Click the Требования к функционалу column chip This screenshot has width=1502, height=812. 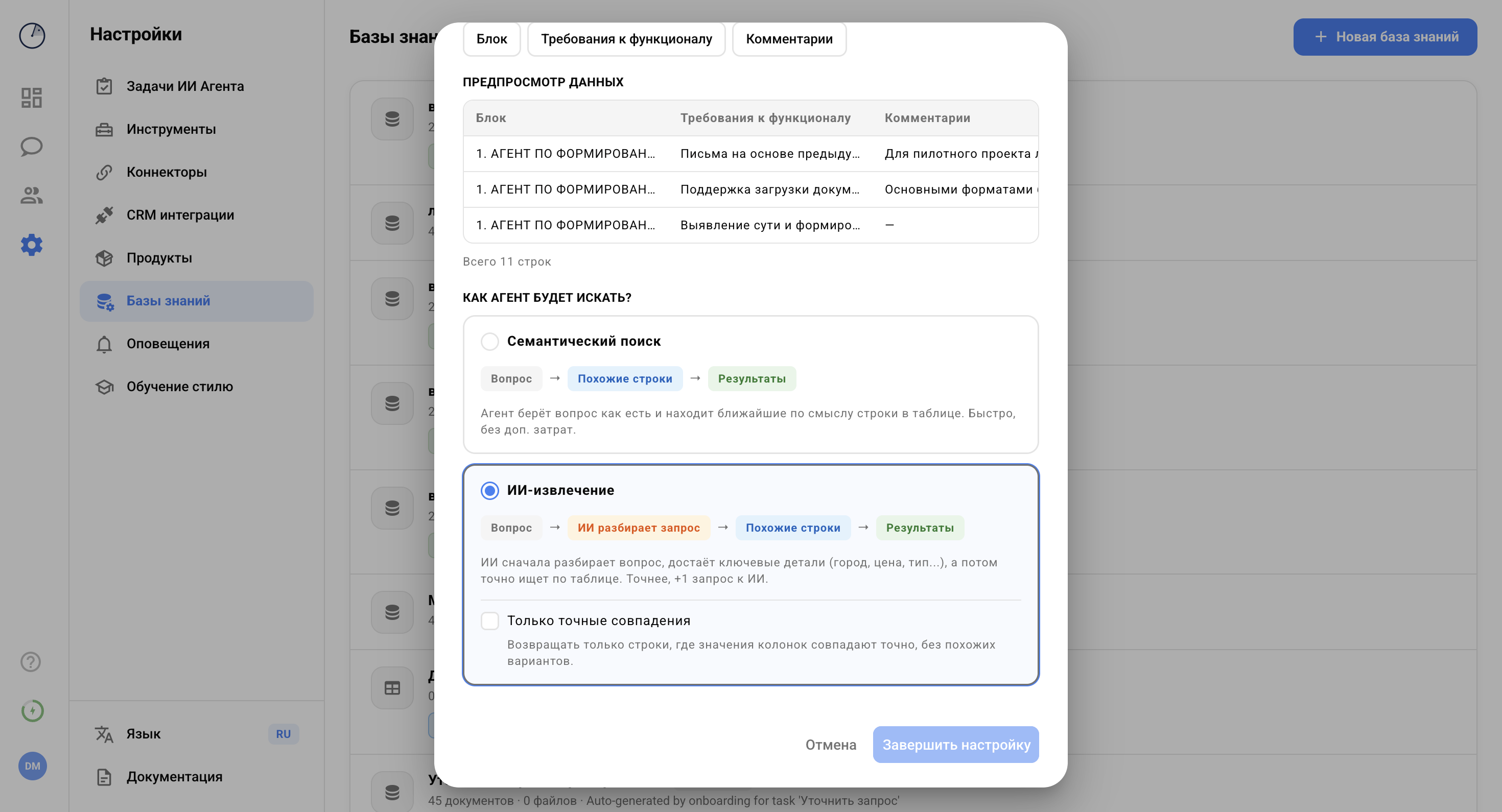[626, 39]
